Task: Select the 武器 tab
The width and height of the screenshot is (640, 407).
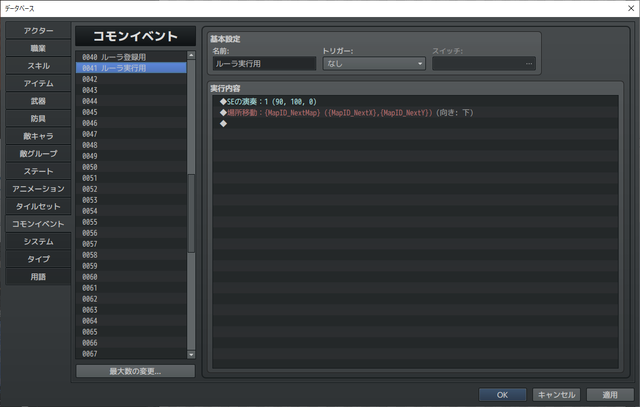Action: point(38,101)
